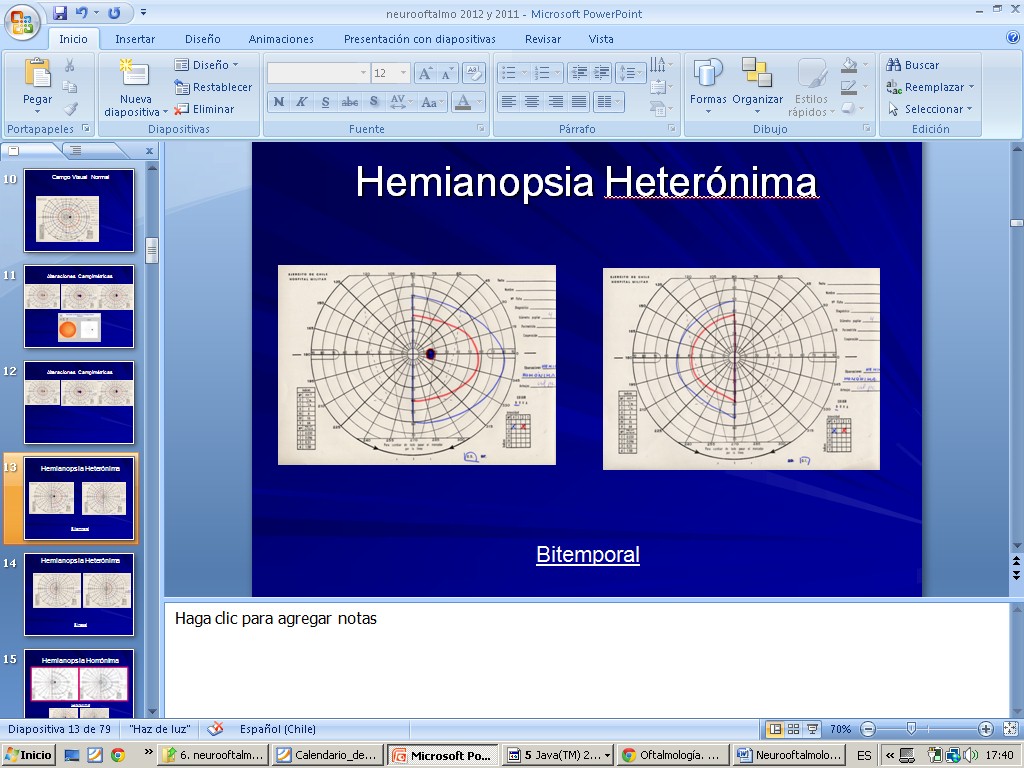Image resolution: width=1024 pixels, height=768 pixels.
Task: Click the clear formatting eraser icon
Action: tap(474, 73)
